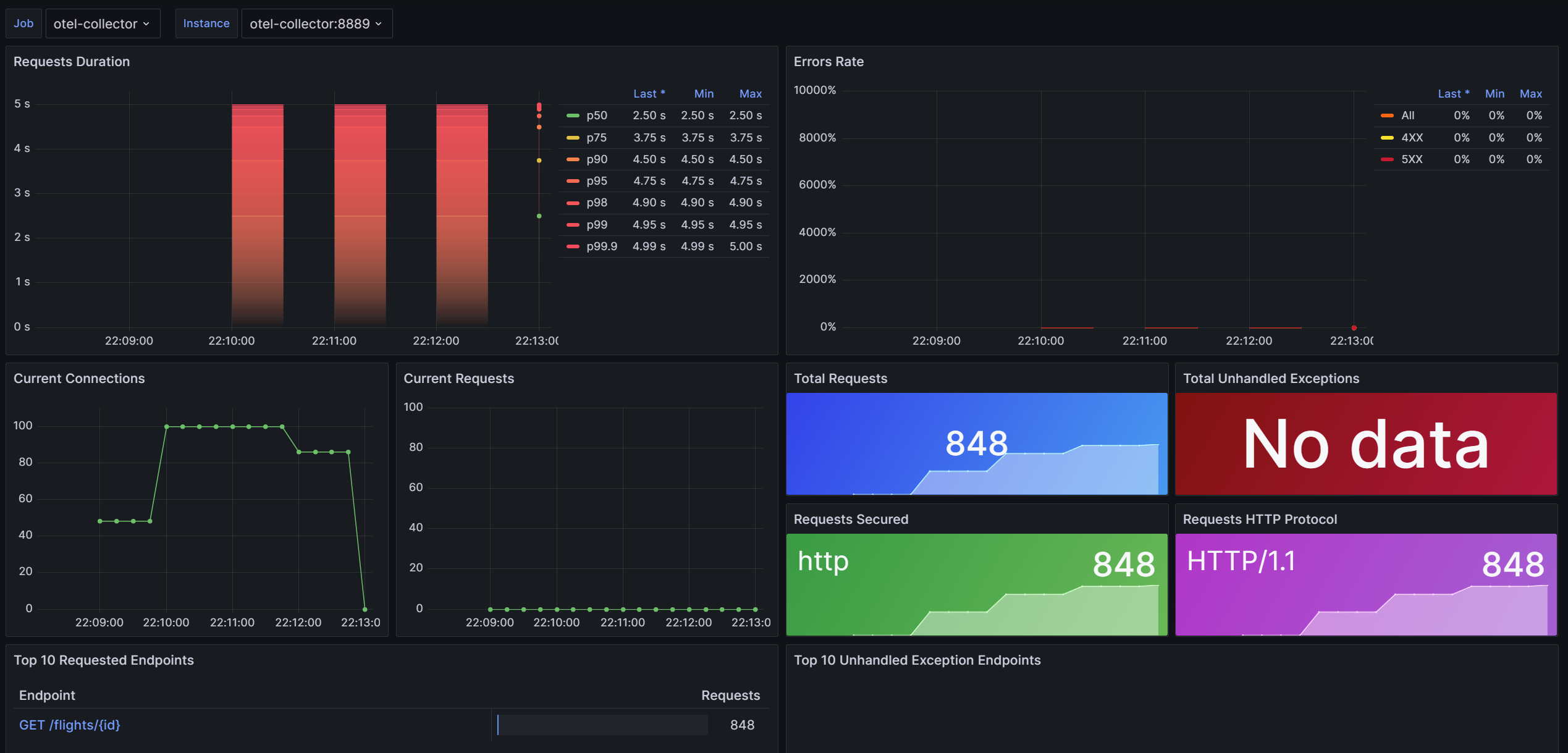Click the Errors Rate panel title
Viewport: 1568px width, 753px height.
point(828,62)
